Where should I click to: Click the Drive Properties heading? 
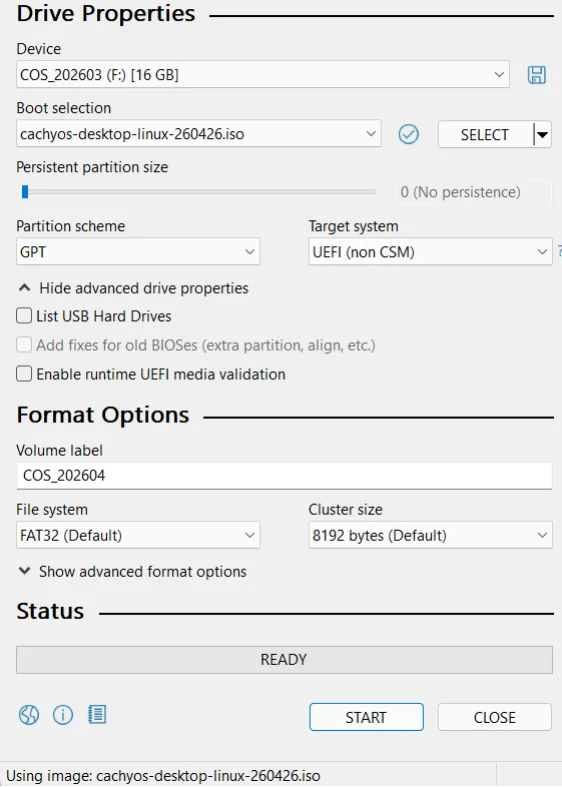(106, 14)
